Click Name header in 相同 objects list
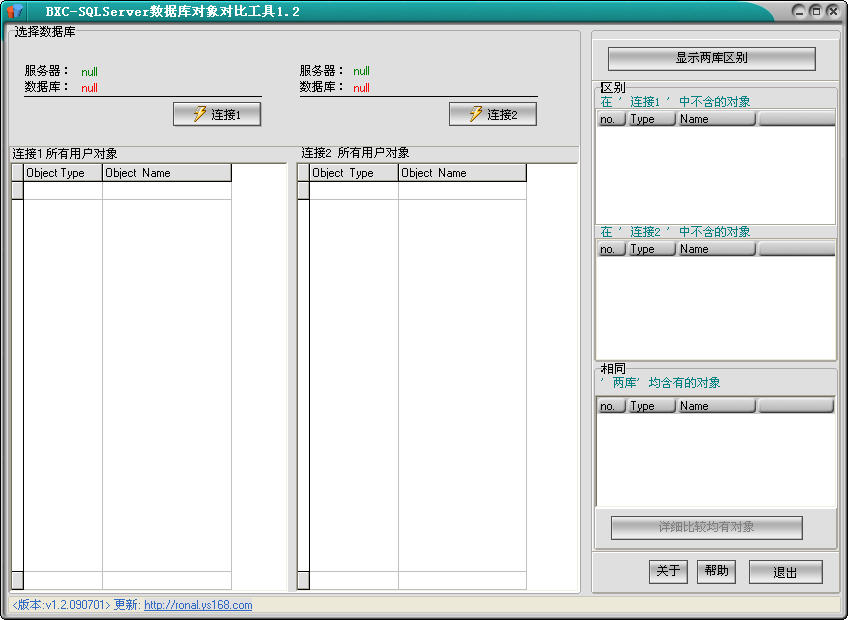The height and width of the screenshot is (620, 848). pyautogui.click(x=716, y=406)
